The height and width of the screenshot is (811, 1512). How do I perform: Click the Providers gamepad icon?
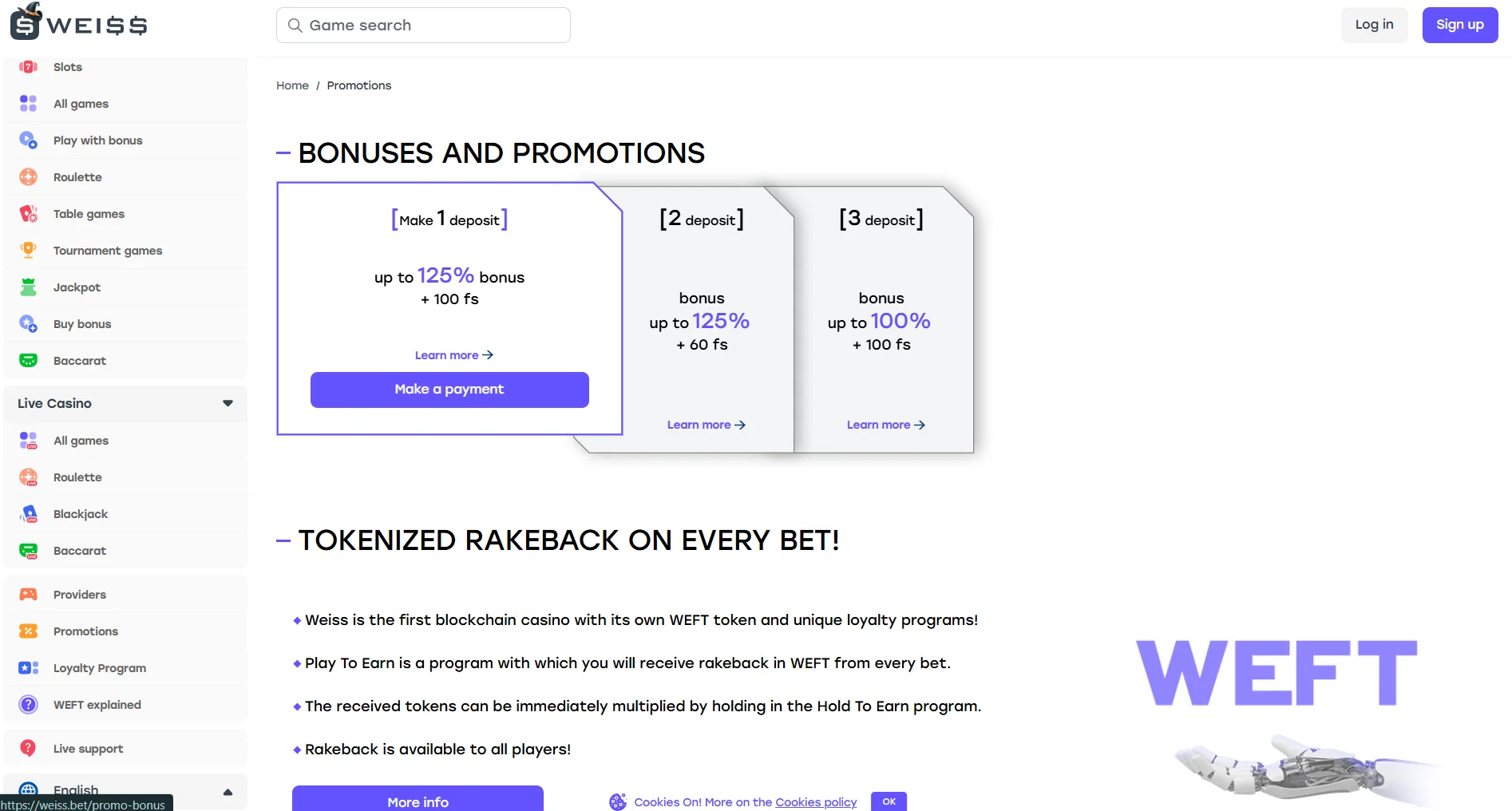point(29,595)
